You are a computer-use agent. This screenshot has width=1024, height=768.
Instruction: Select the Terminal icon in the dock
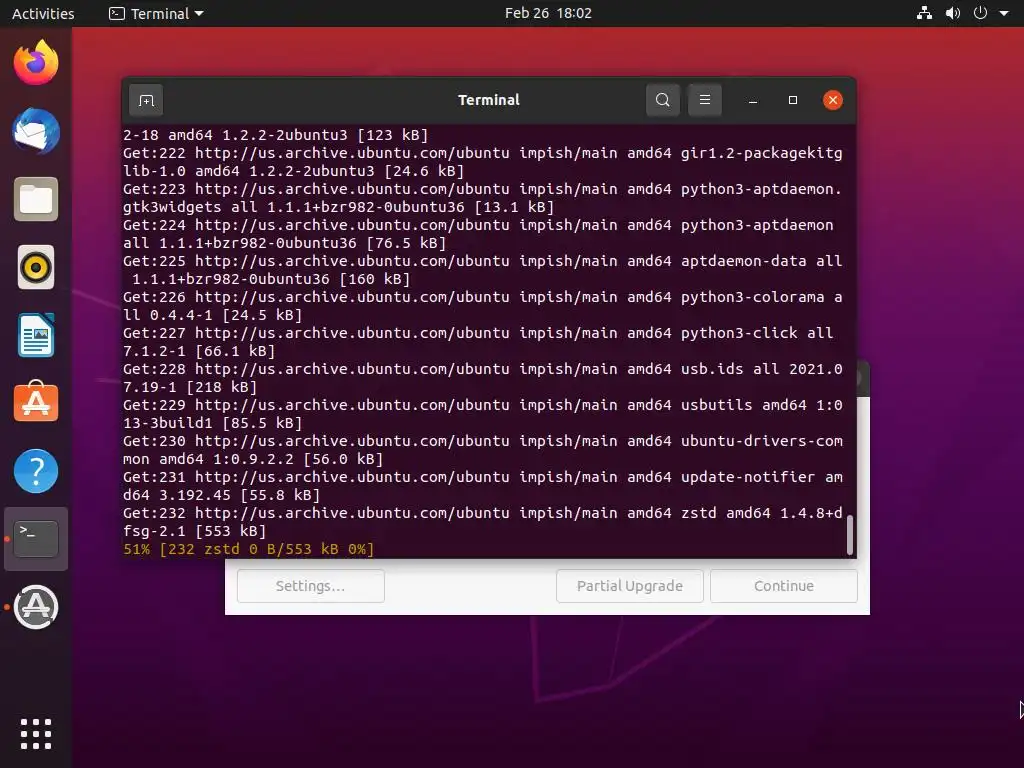(36, 539)
